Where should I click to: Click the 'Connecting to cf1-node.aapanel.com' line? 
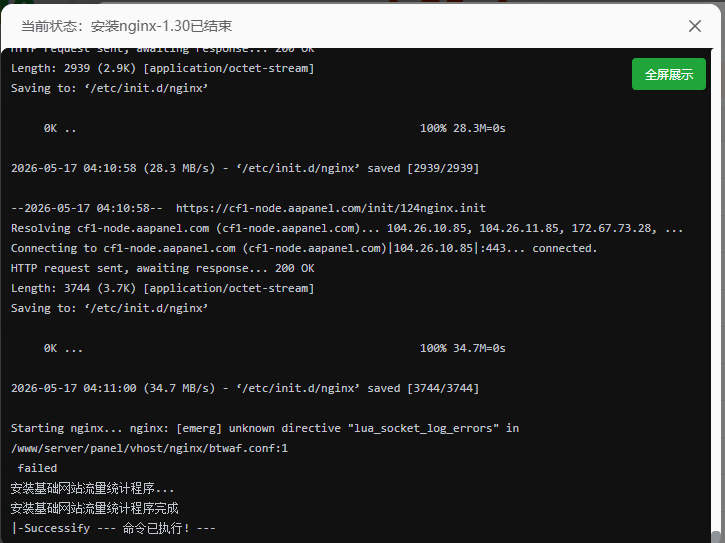304,248
